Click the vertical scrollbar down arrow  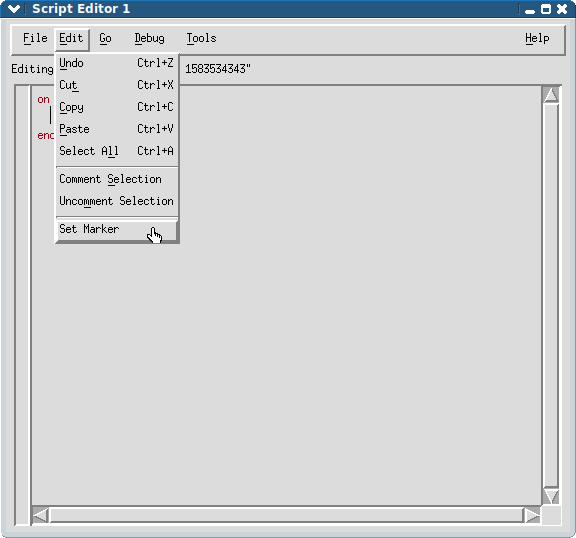tap(551, 497)
